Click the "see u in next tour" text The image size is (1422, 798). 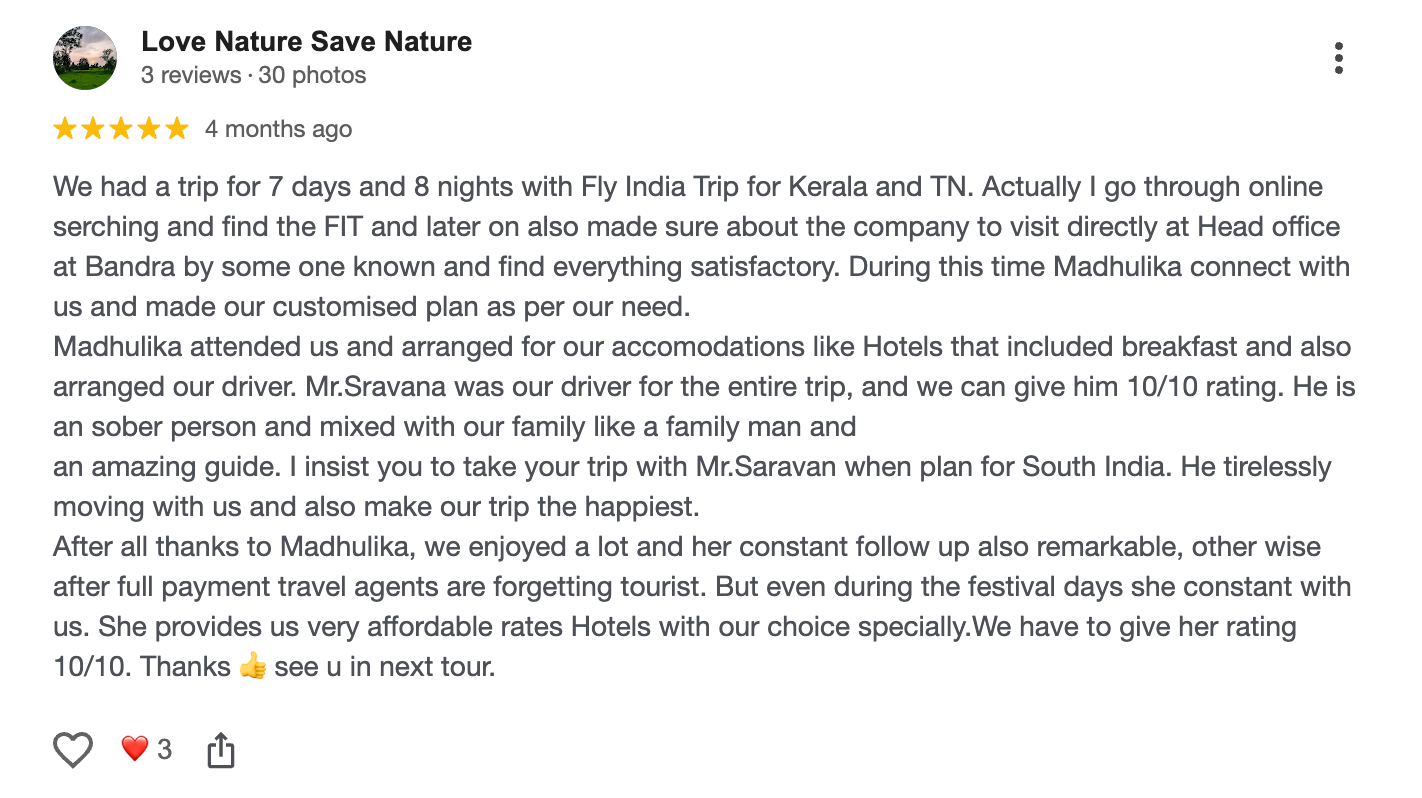pyautogui.click(x=385, y=667)
